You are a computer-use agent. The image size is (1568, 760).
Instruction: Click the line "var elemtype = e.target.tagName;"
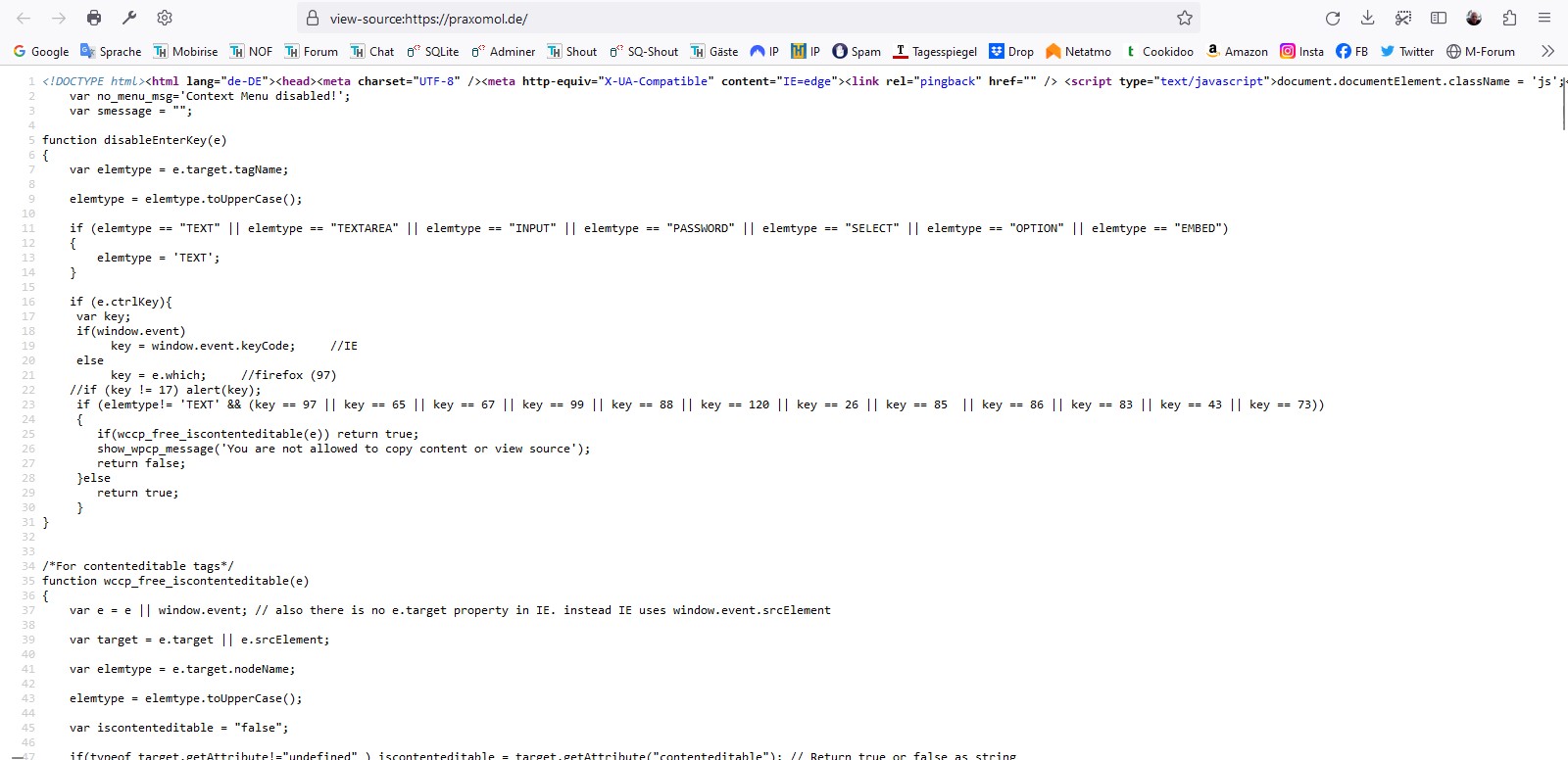(x=179, y=169)
